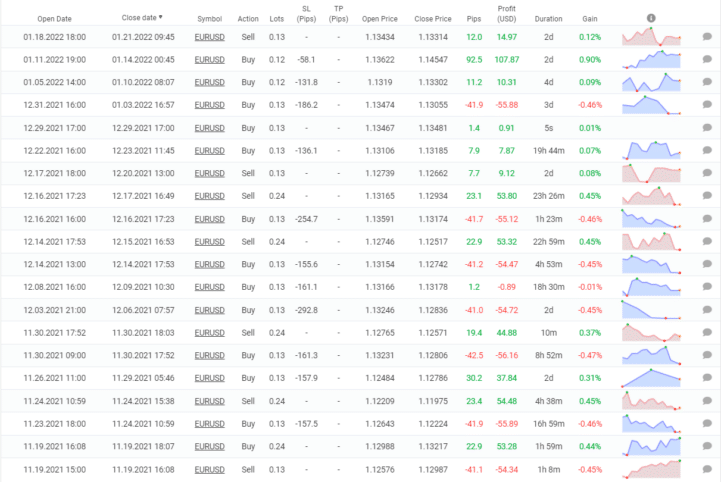Screen dimensions: 721x482
Task: Open comment for trade opened 11.30.2021 17:52
Action: coord(707,332)
